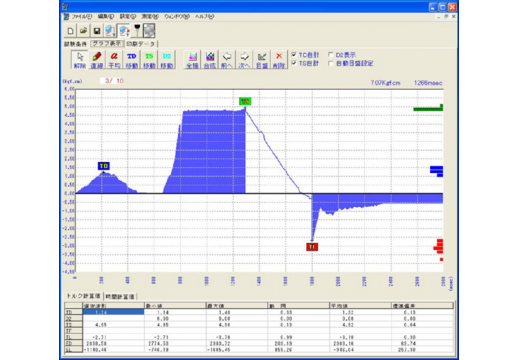The width and height of the screenshot is (520, 360).
Task: Select the green TS move tool
Action: [149, 60]
